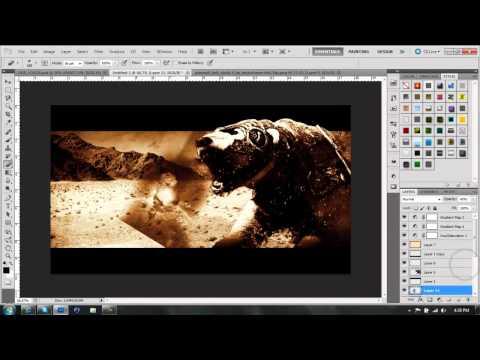
Task: Click the volume icon in system tray
Action: point(443,310)
